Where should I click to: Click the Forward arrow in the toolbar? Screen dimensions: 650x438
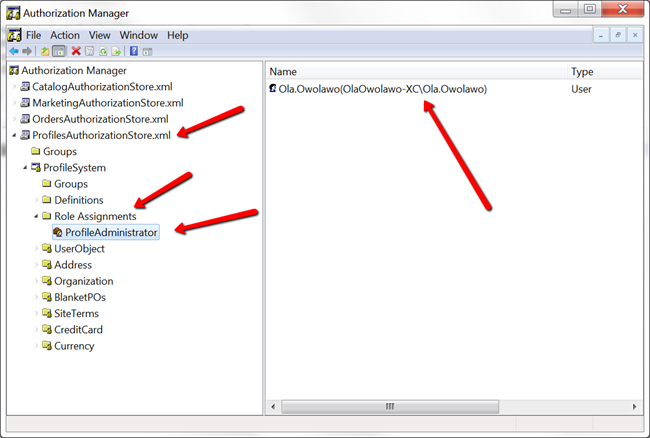point(27,51)
